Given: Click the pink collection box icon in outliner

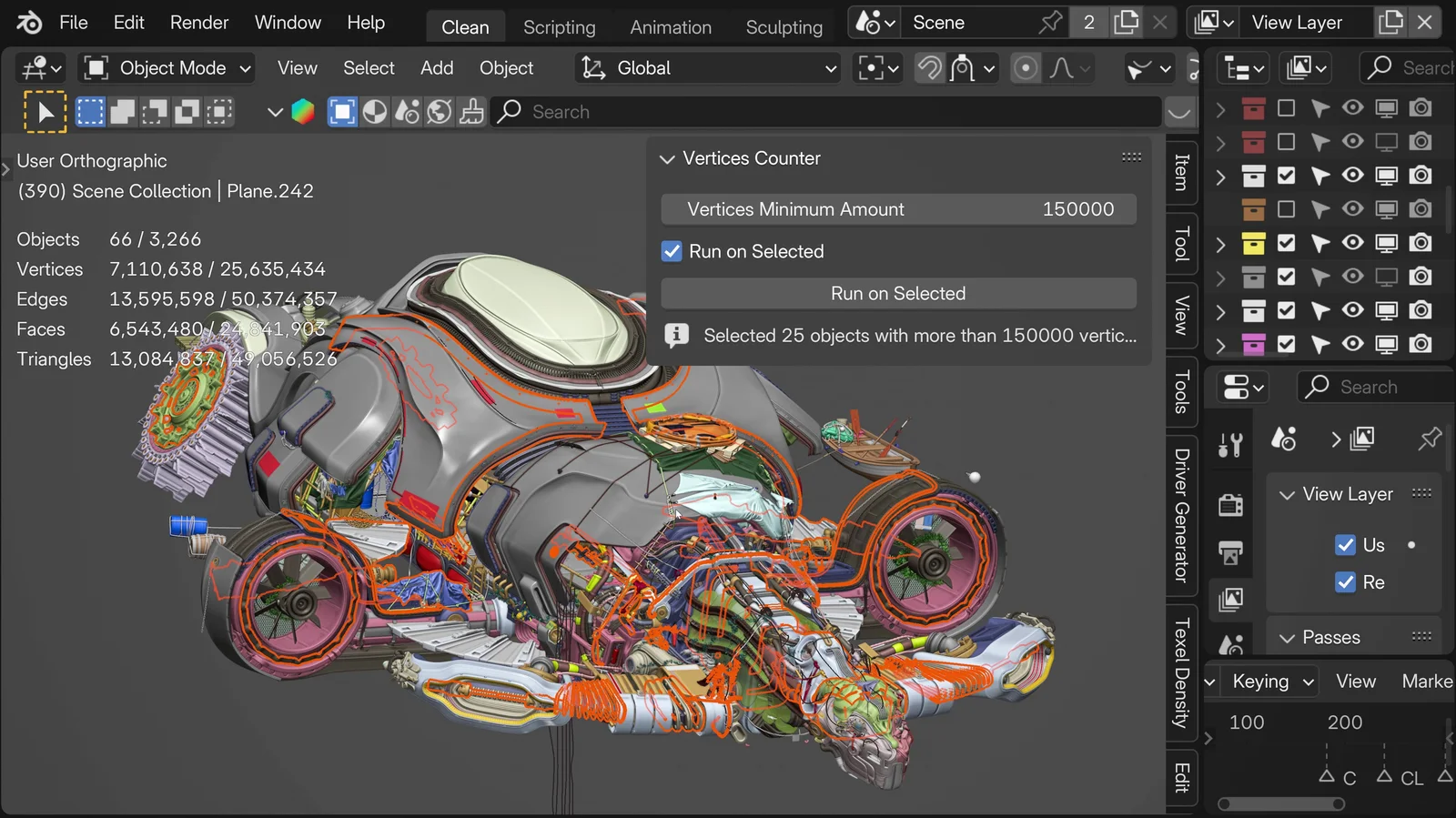Looking at the screenshot, I should [x=1254, y=344].
